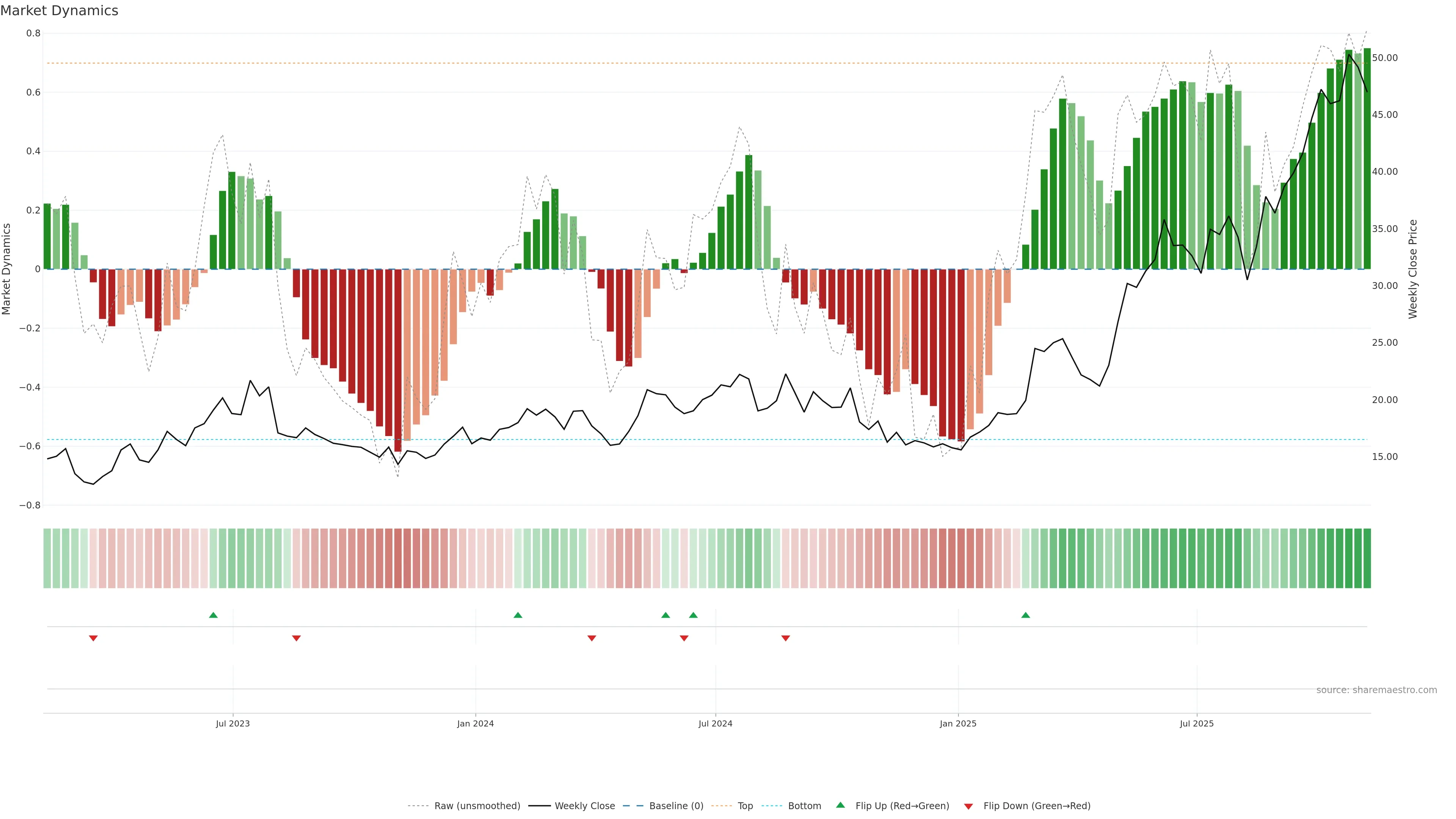
Task: Click the 0.8 y-axis tick label
Action: [x=33, y=33]
